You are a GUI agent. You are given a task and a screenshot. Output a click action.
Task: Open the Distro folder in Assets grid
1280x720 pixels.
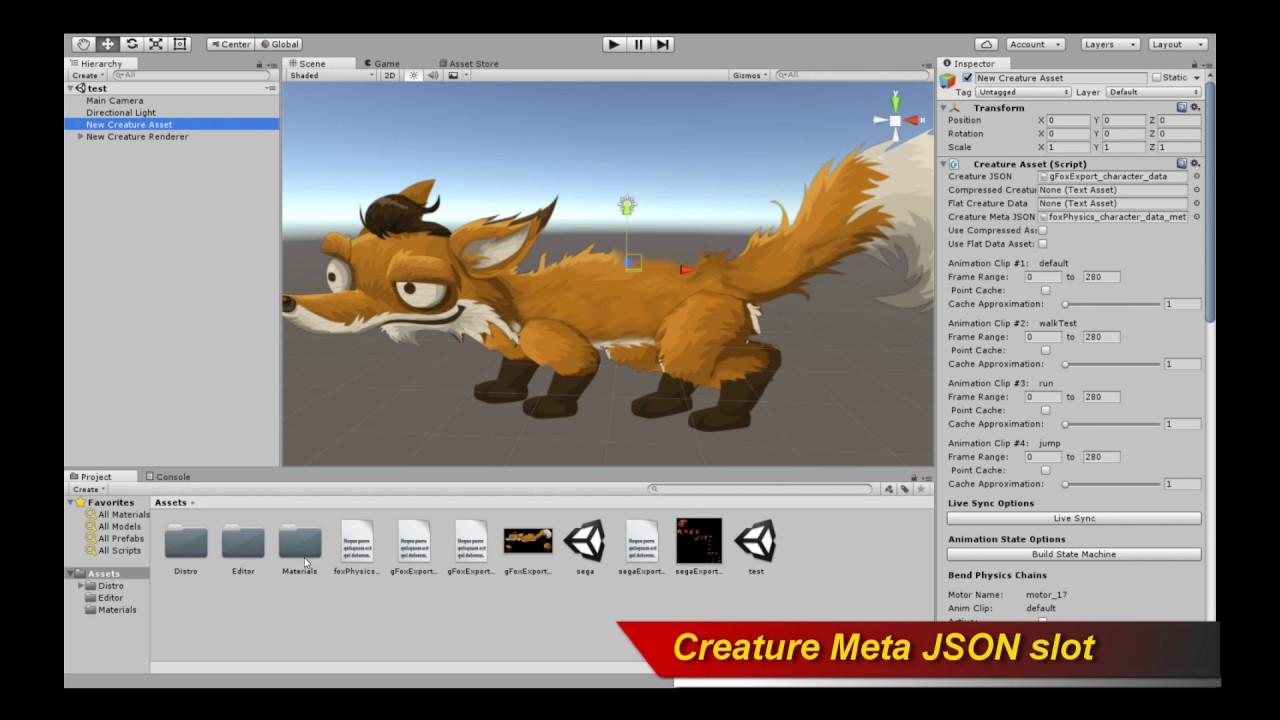(186, 546)
